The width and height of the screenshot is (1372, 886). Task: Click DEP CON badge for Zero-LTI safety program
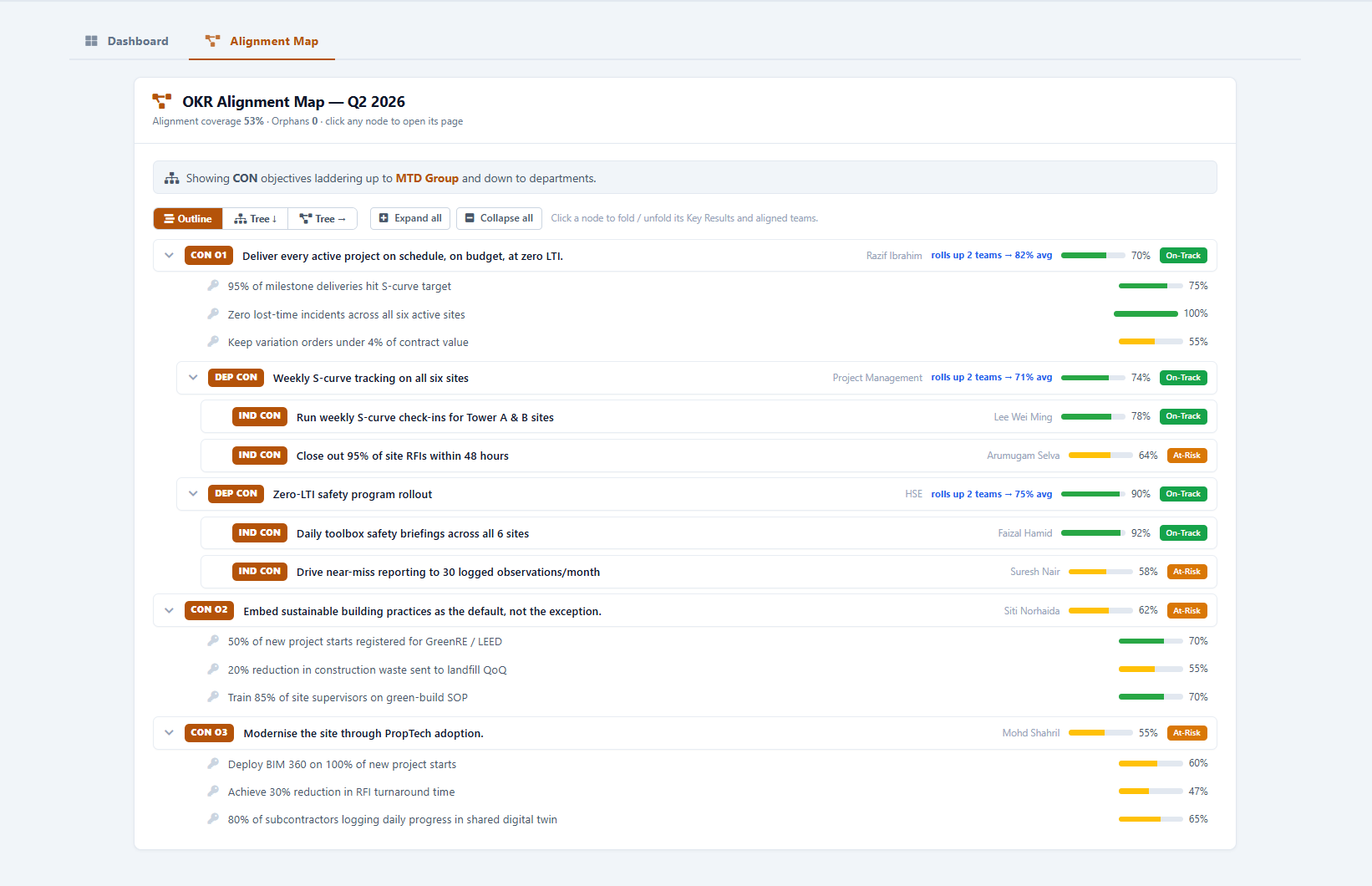[236, 494]
